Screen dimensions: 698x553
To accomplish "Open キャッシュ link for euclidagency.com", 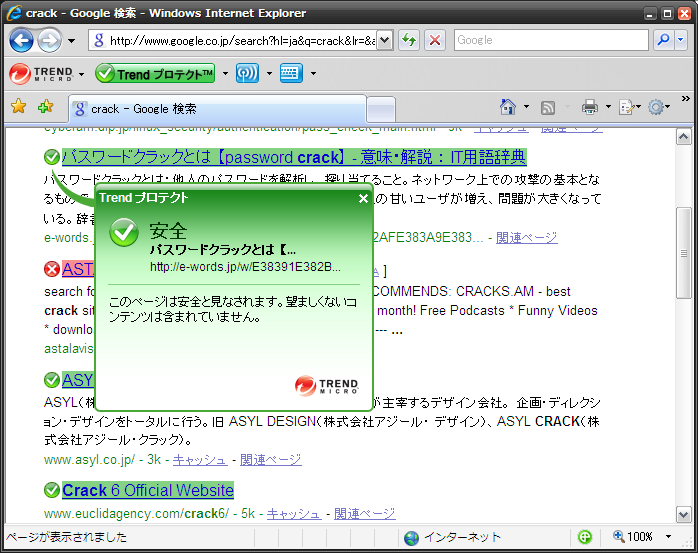I will [x=294, y=514].
